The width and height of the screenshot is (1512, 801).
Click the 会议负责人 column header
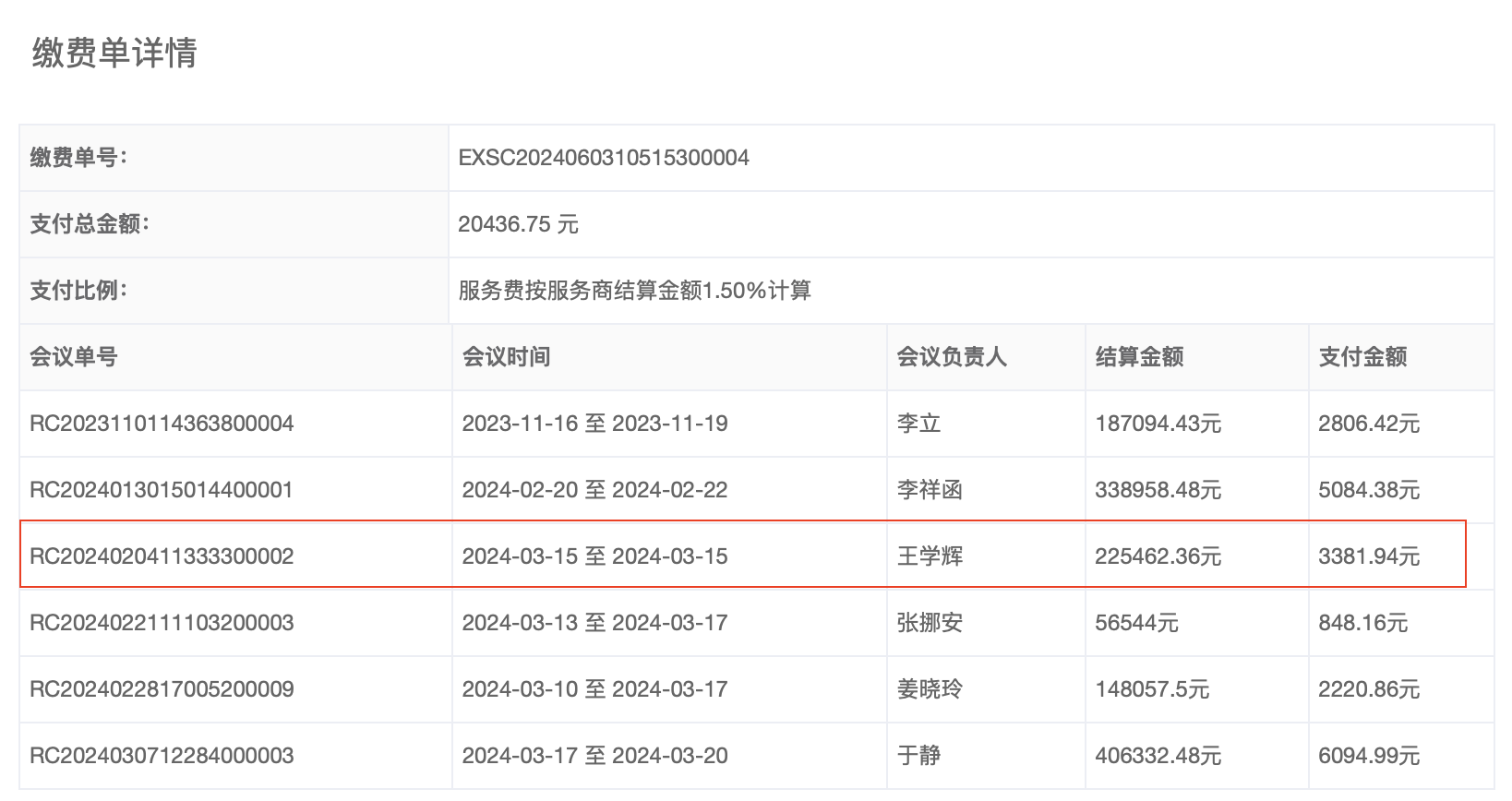pyautogui.click(x=952, y=357)
